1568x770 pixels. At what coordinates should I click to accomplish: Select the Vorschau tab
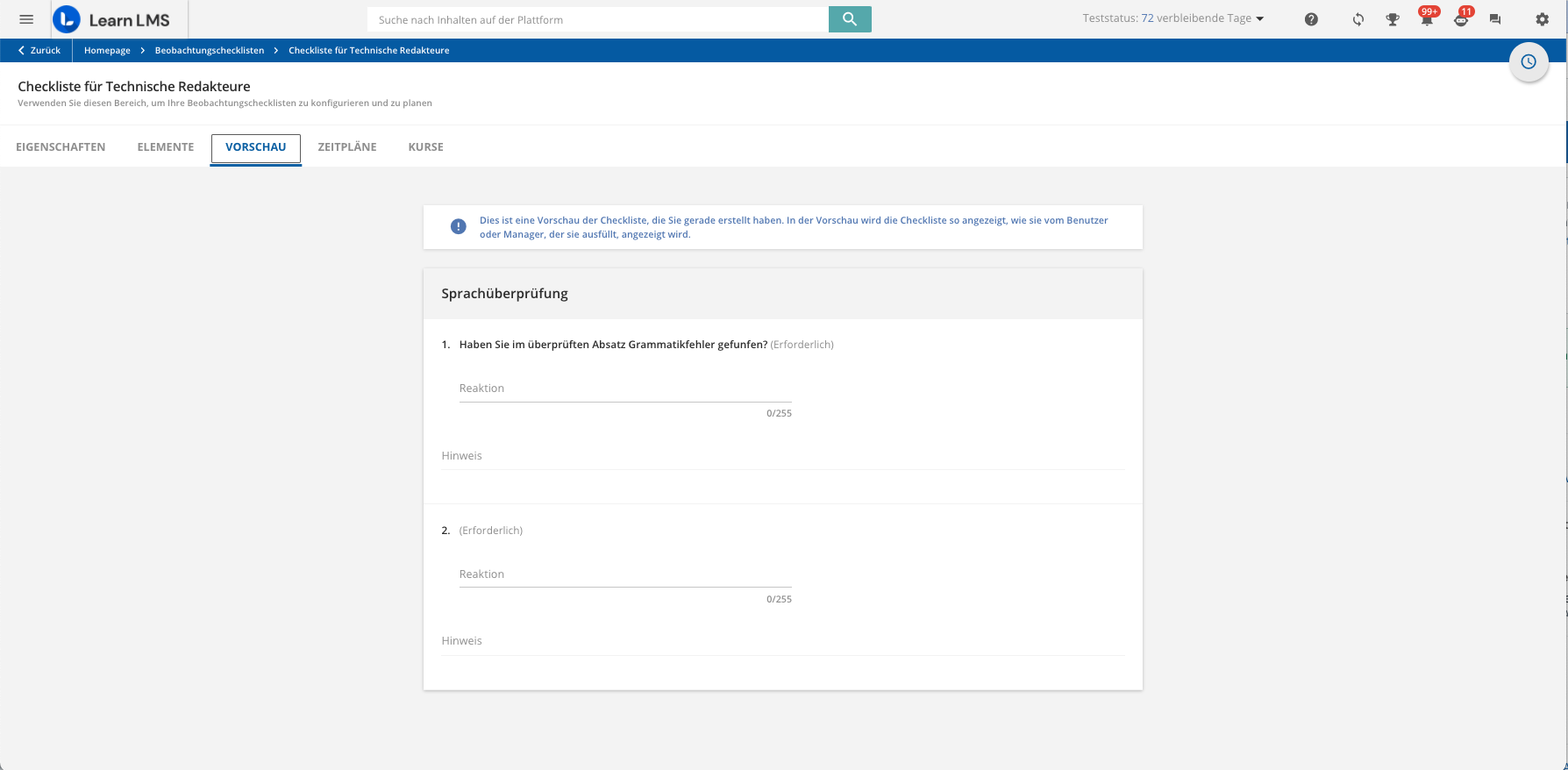pyautogui.click(x=256, y=147)
